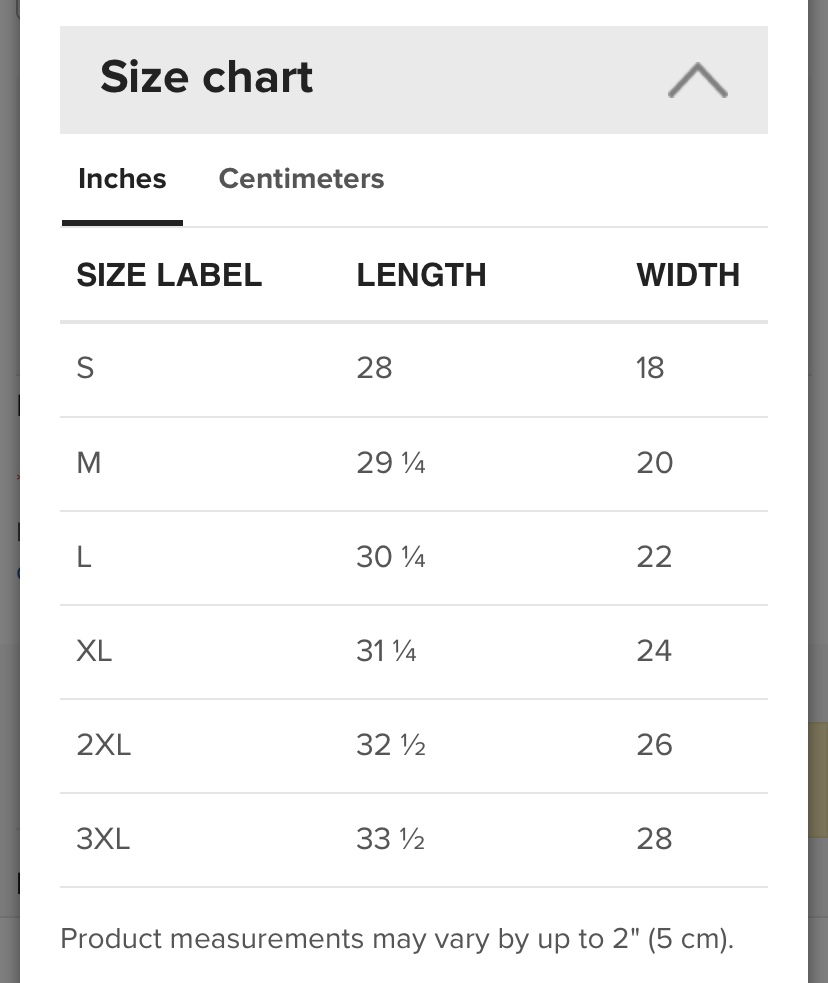Click the width value 22
The height and width of the screenshot is (983, 828).
click(654, 557)
